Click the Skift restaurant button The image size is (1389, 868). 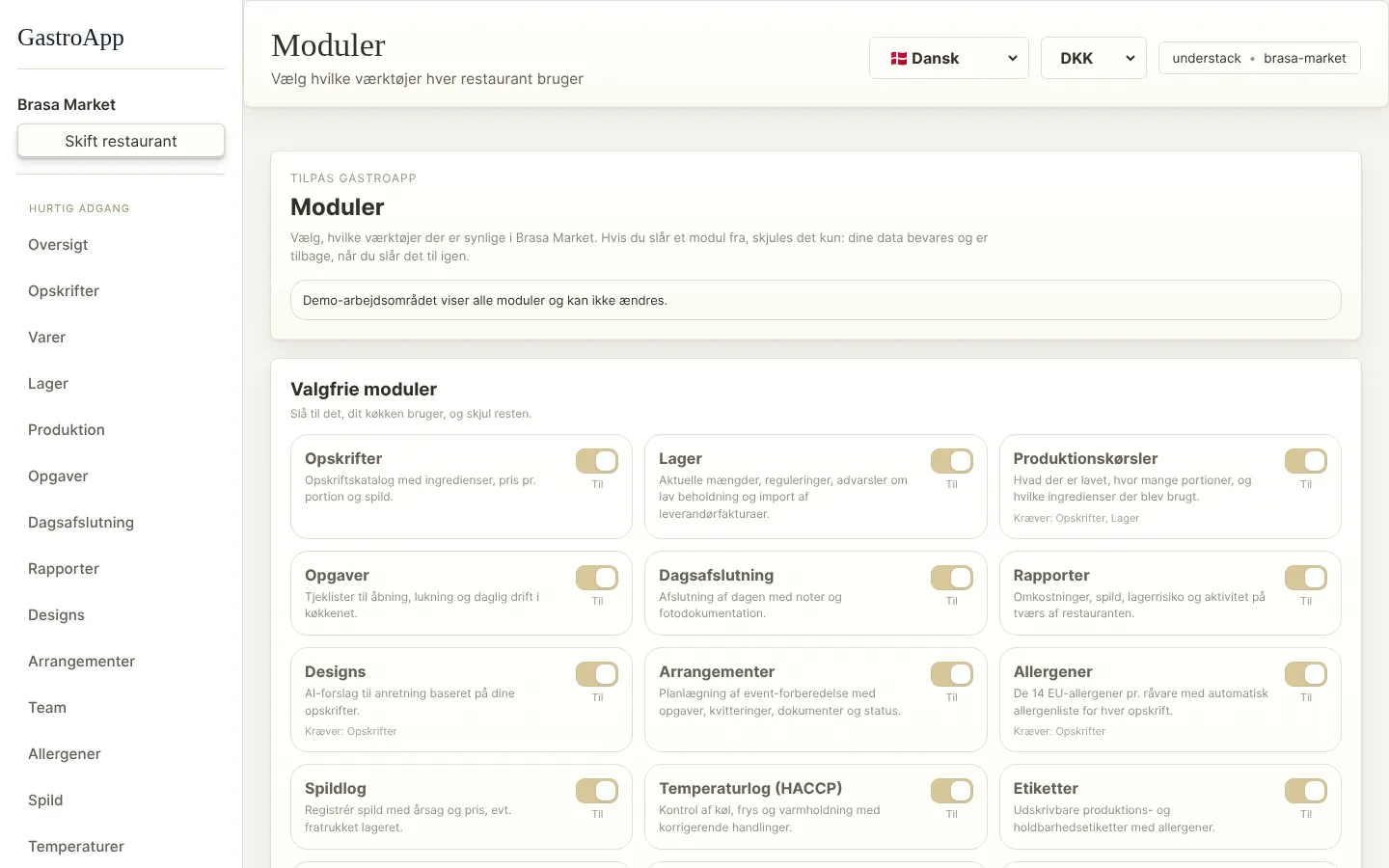tap(121, 141)
